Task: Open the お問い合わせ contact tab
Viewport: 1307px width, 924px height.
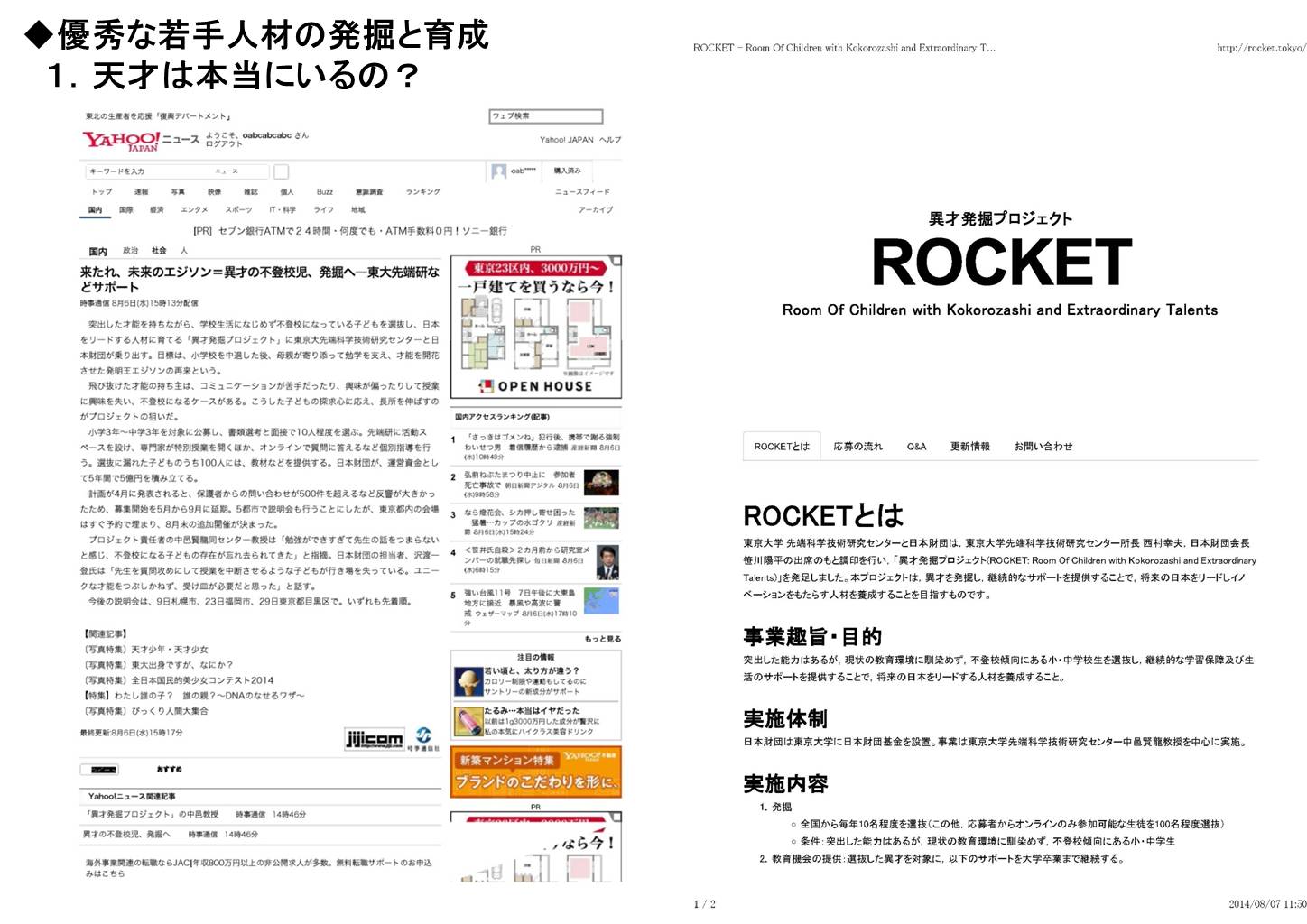Action: pos(1043,447)
